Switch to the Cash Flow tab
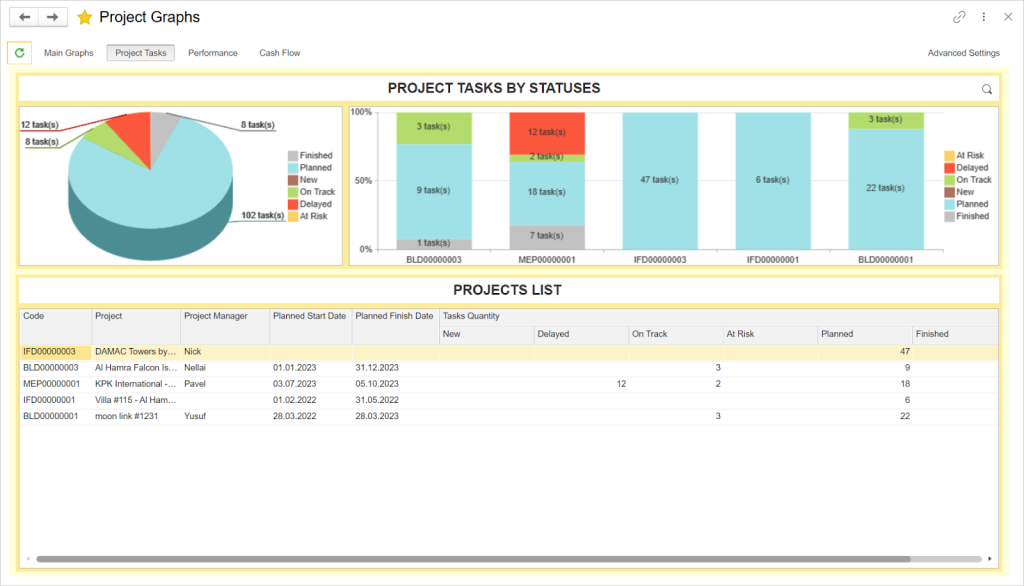This screenshot has height=586, width=1024. tap(279, 52)
